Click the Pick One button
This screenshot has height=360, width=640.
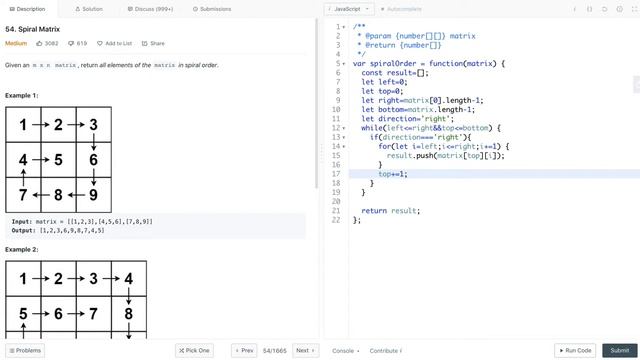tap(194, 351)
